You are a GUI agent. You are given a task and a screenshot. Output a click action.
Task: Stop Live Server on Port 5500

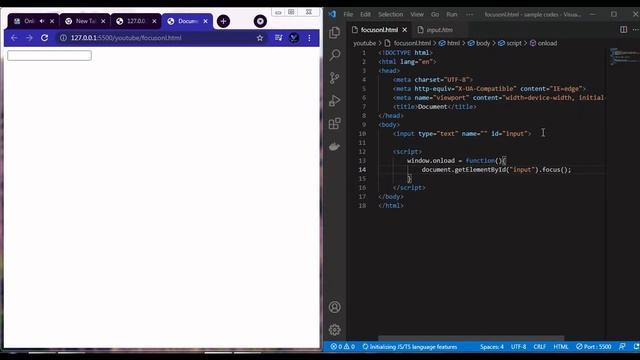coord(593,347)
